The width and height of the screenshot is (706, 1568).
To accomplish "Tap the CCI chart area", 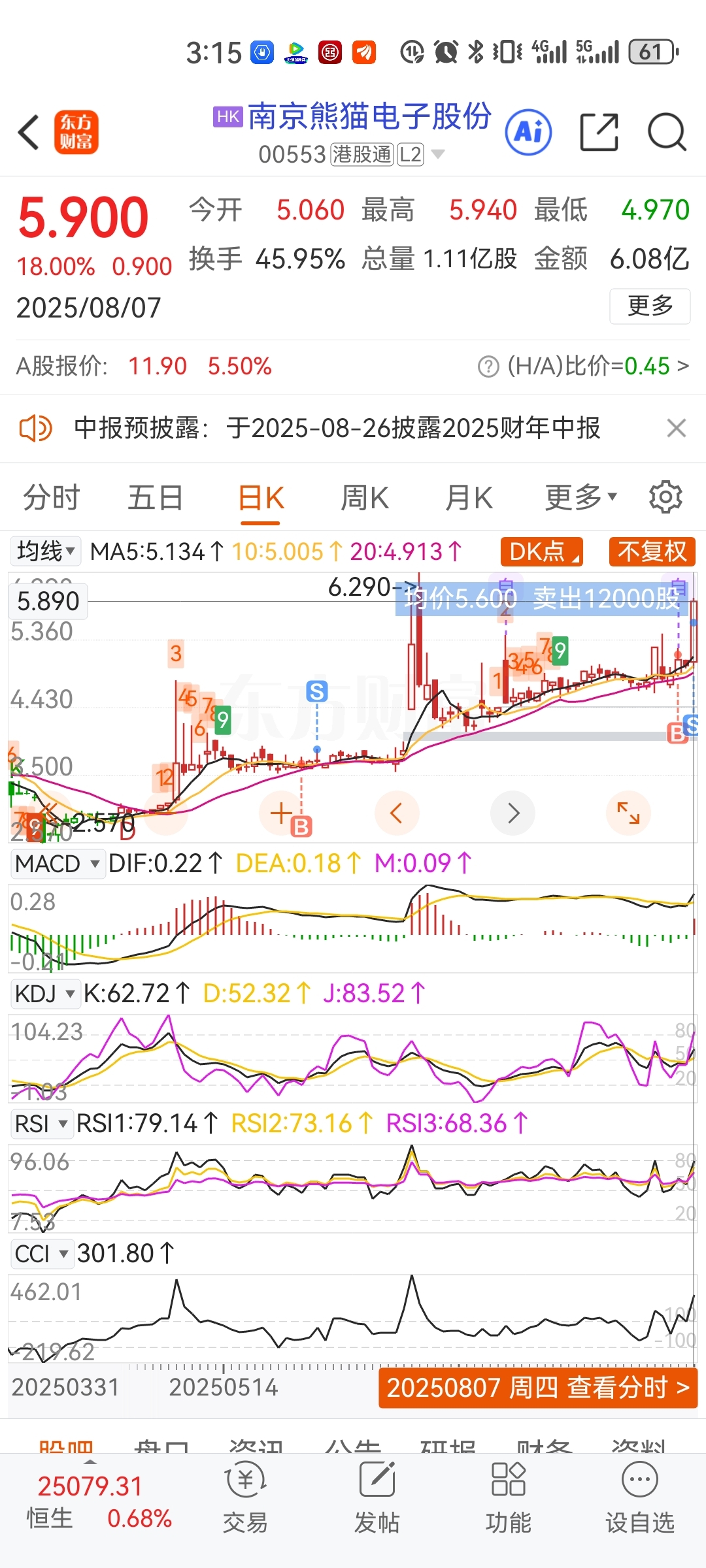I will click(352, 1318).
